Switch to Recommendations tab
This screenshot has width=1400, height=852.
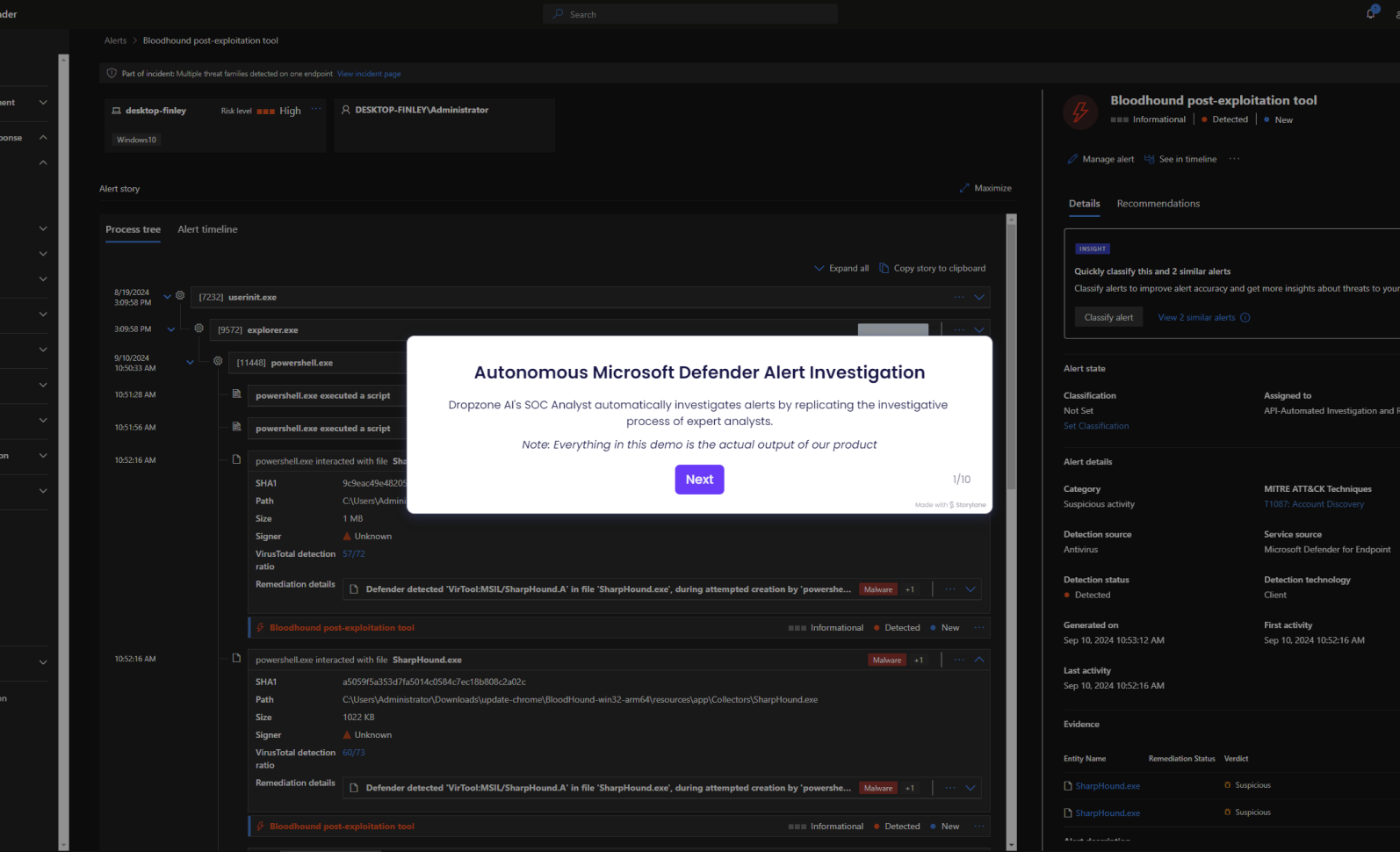coord(1158,204)
